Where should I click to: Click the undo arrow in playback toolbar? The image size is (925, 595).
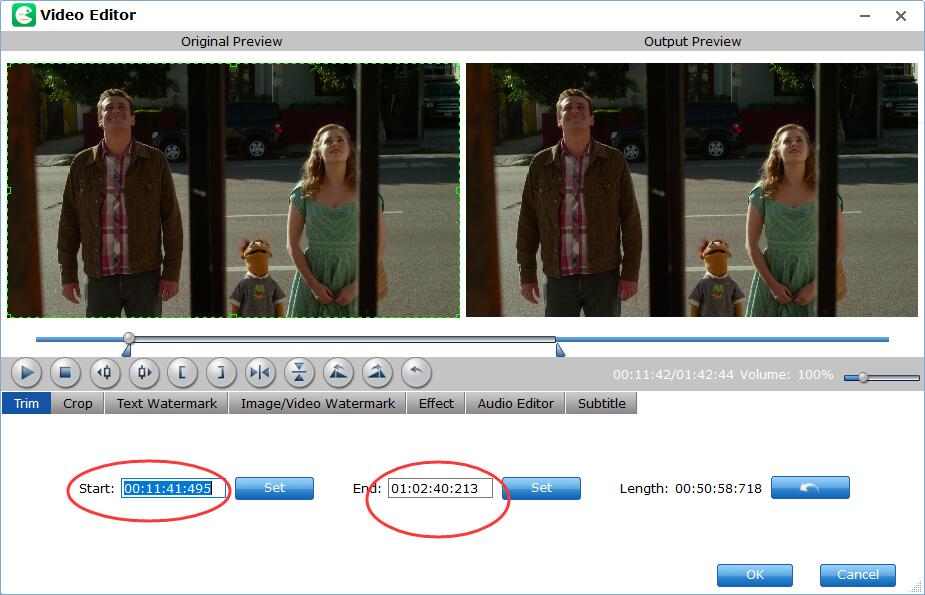[416, 373]
